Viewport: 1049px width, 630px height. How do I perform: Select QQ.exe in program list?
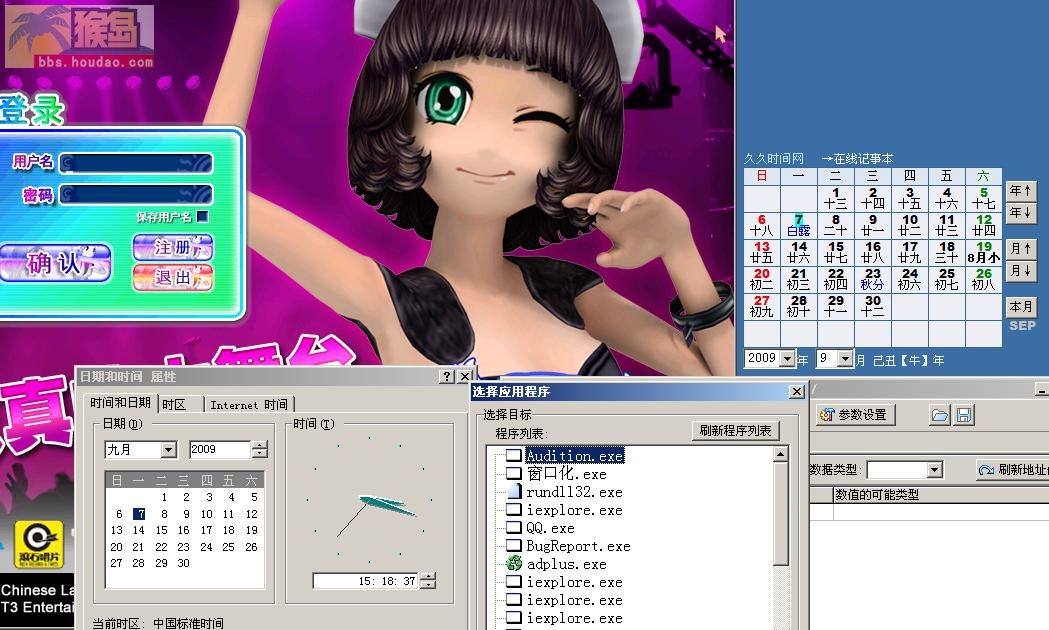click(x=550, y=528)
